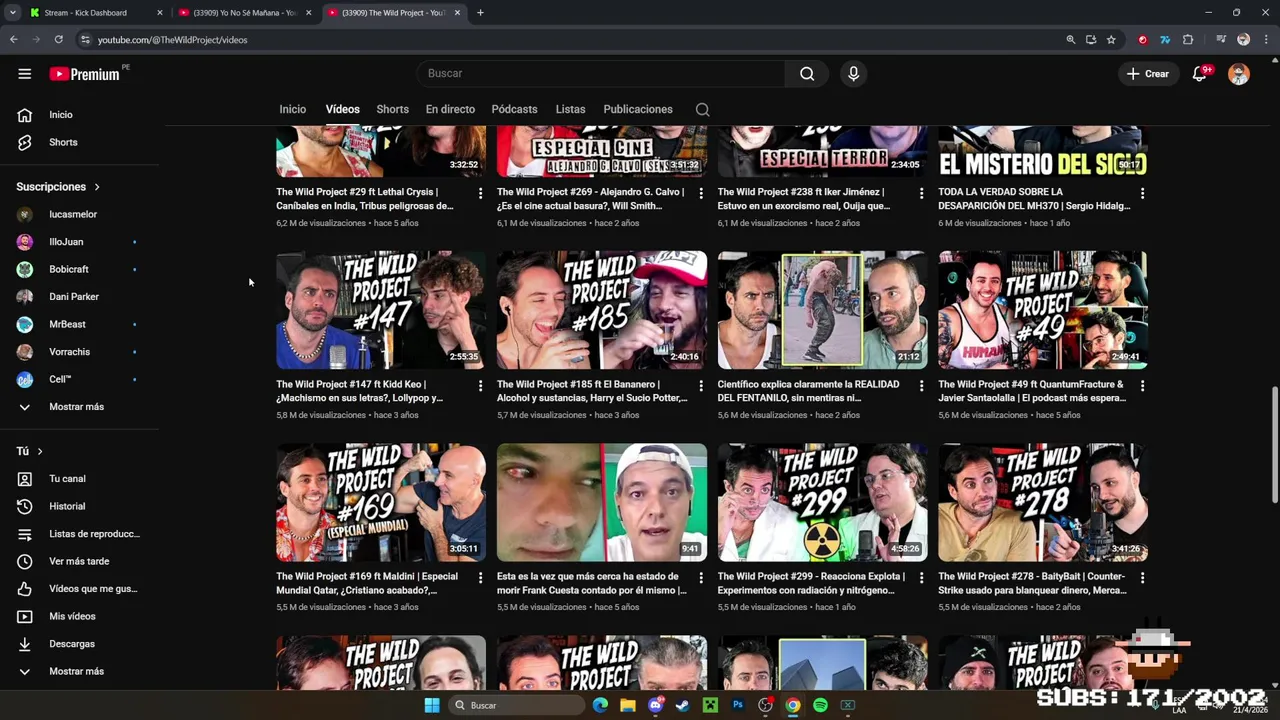Switch to the Pódcasts tab
This screenshot has width=1280, height=720.
tap(514, 109)
